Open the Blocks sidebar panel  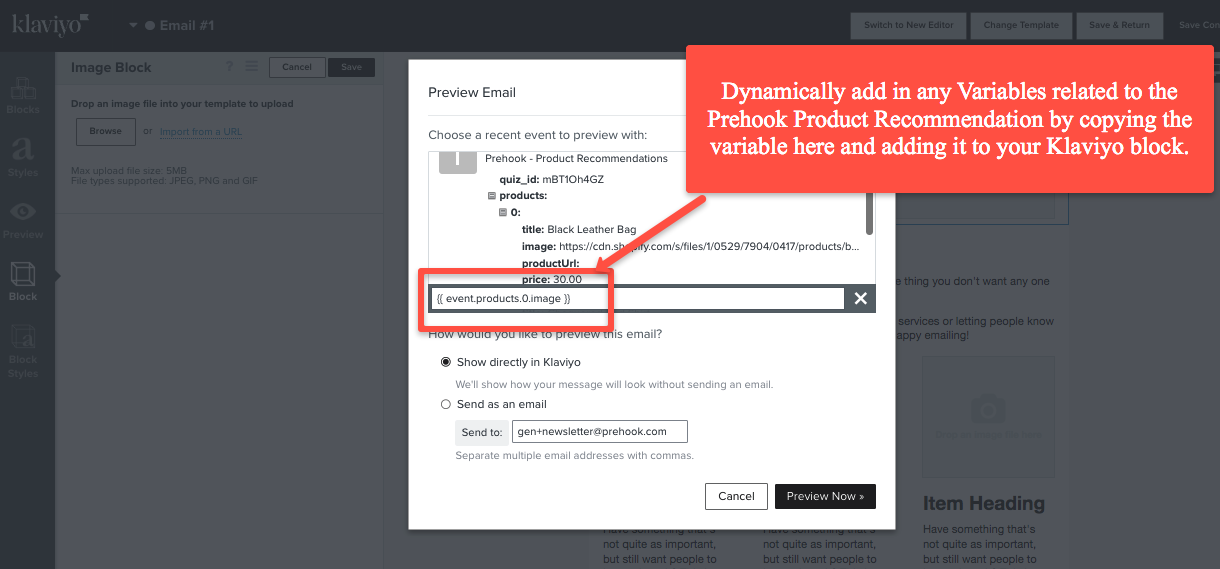[23, 95]
